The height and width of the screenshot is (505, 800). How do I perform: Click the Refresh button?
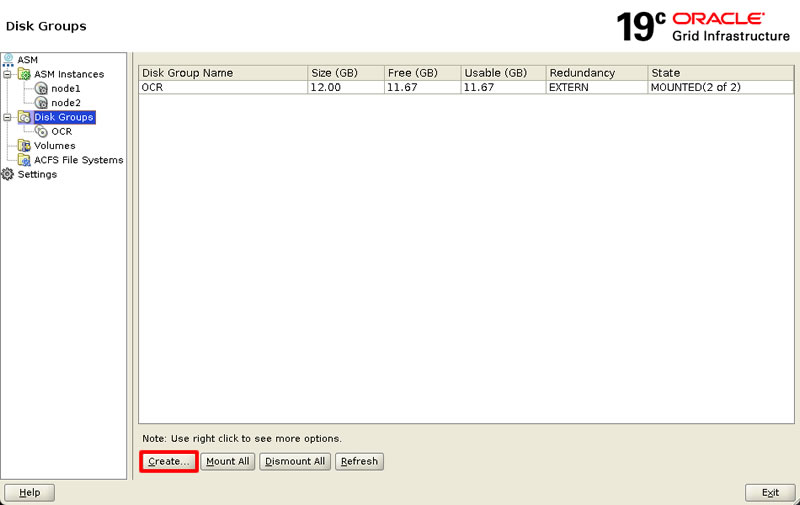(359, 462)
